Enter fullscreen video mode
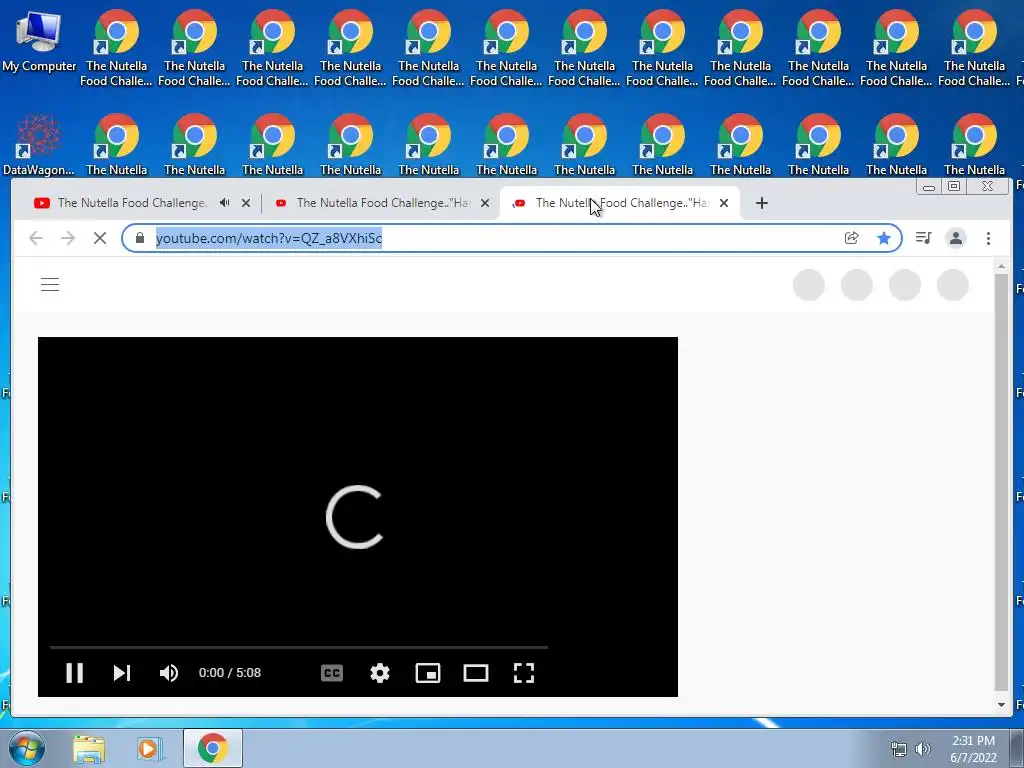 click(x=524, y=673)
